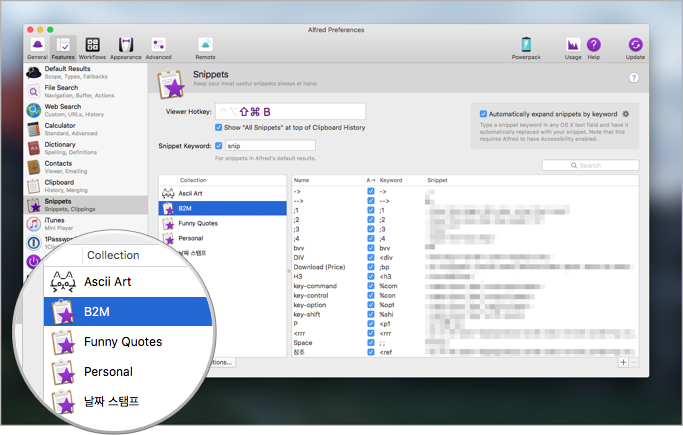Select the Ascii Art collection

(223, 193)
